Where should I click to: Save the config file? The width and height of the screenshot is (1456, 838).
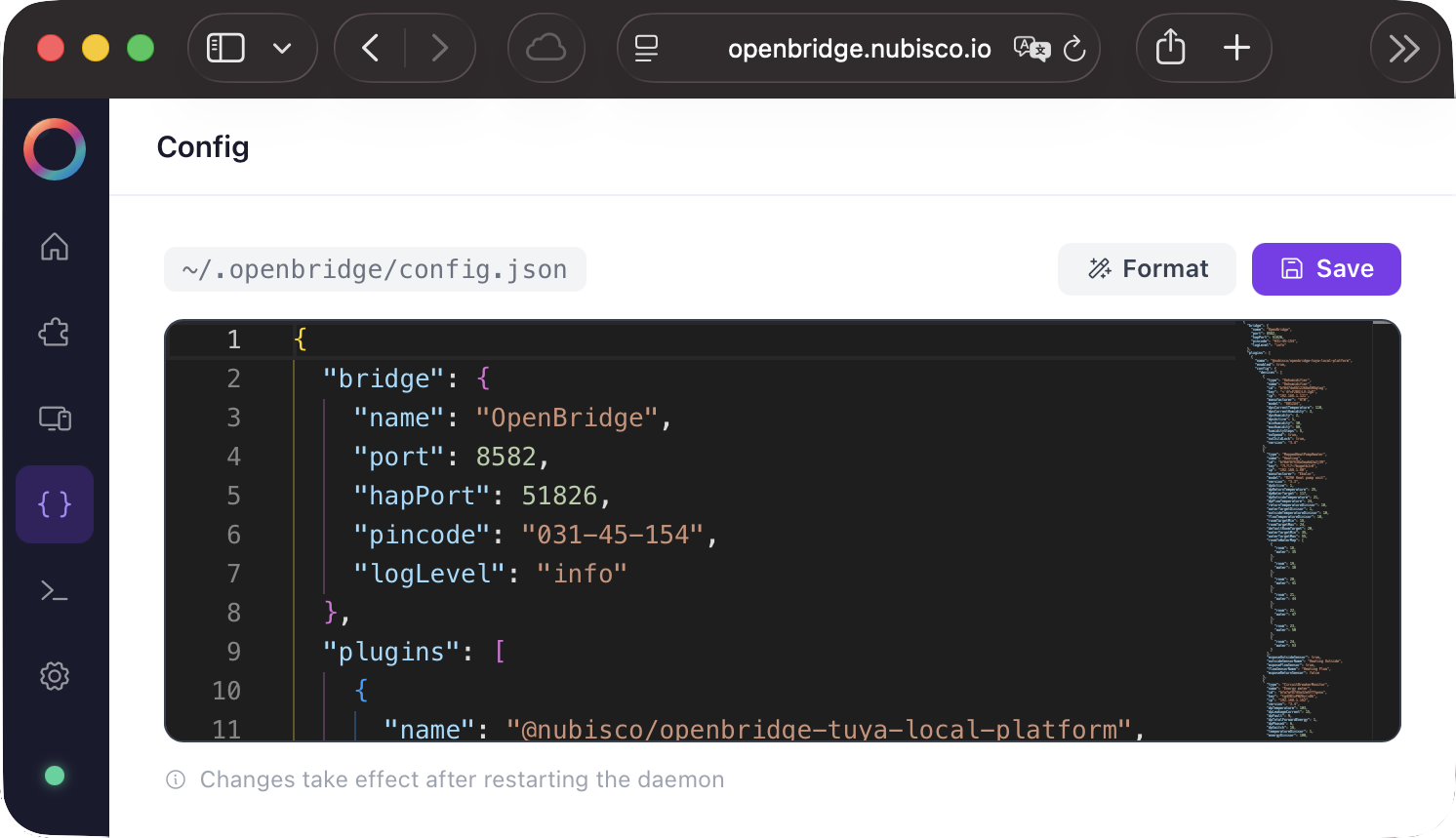click(1326, 269)
